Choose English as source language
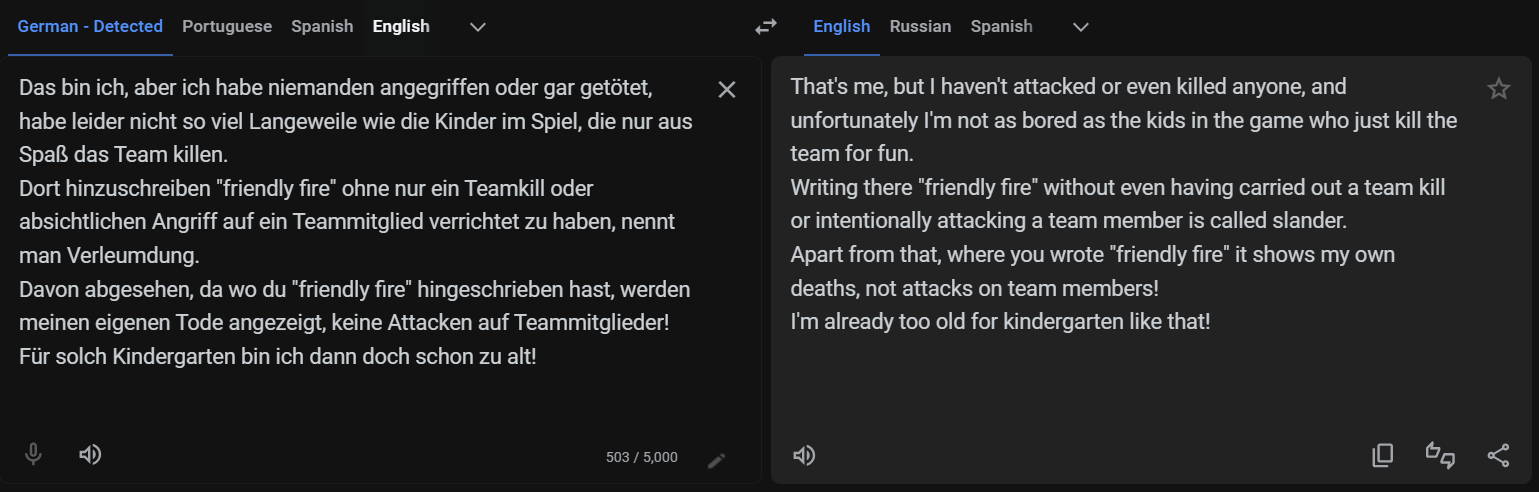Viewport: 1539px width, 492px height. coord(401,27)
